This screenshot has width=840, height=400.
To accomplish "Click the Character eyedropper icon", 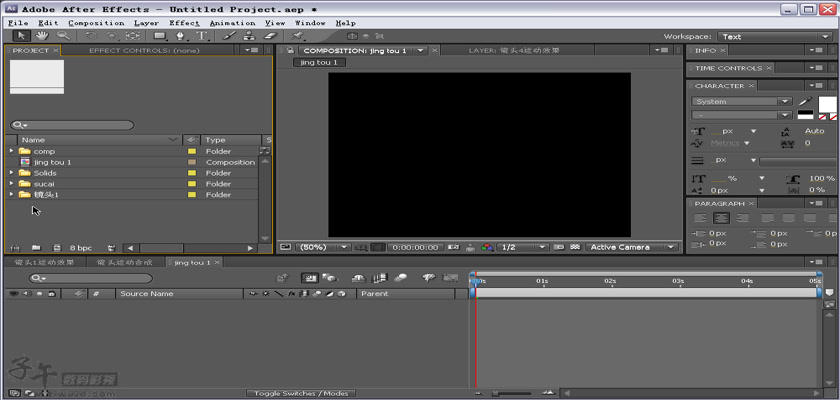I will pyautogui.click(x=805, y=101).
